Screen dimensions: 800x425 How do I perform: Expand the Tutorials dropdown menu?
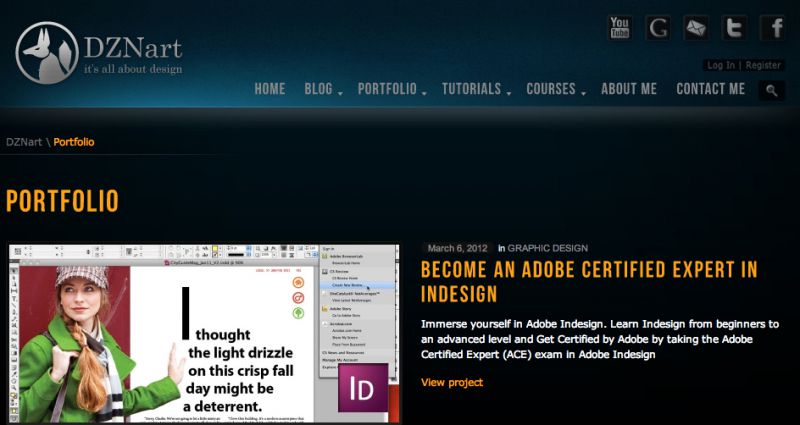[476, 89]
